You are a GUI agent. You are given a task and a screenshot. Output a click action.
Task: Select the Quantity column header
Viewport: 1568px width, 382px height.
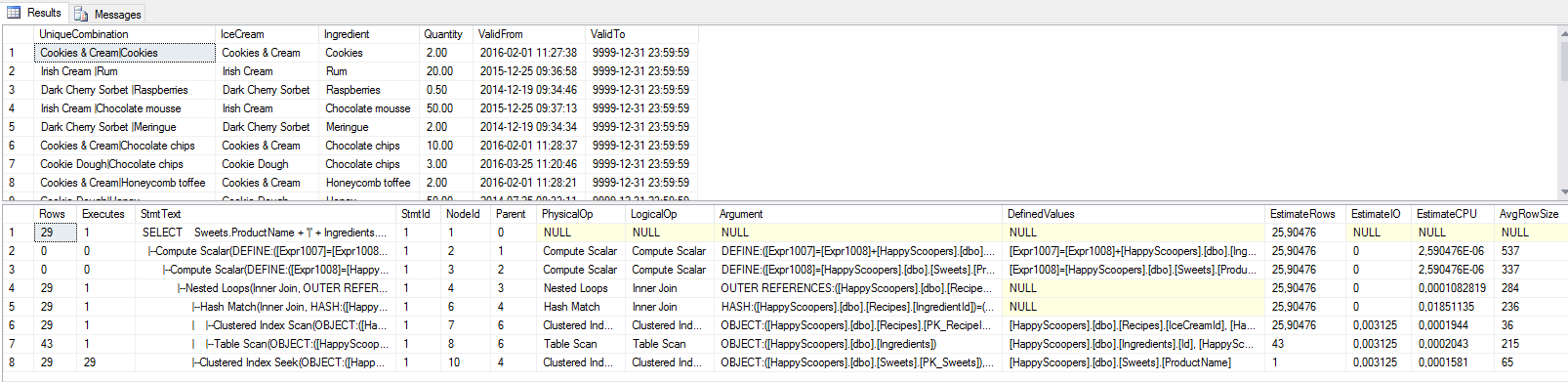(447, 34)
